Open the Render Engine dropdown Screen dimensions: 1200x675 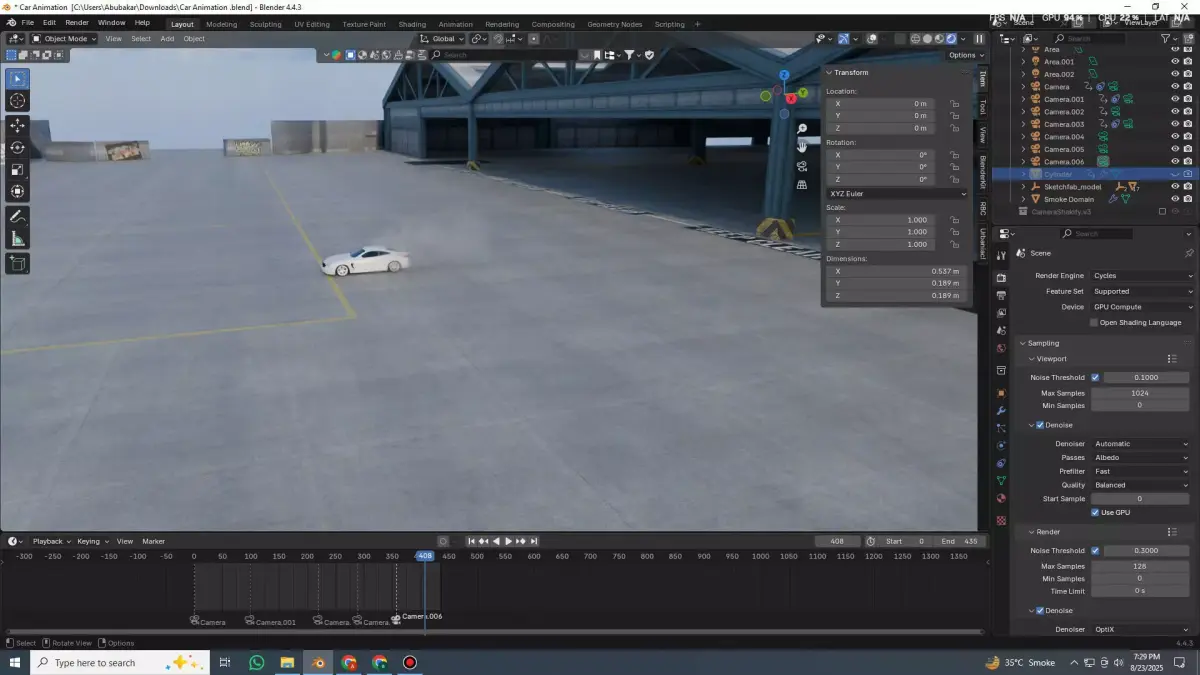(x=1142, y=276)
